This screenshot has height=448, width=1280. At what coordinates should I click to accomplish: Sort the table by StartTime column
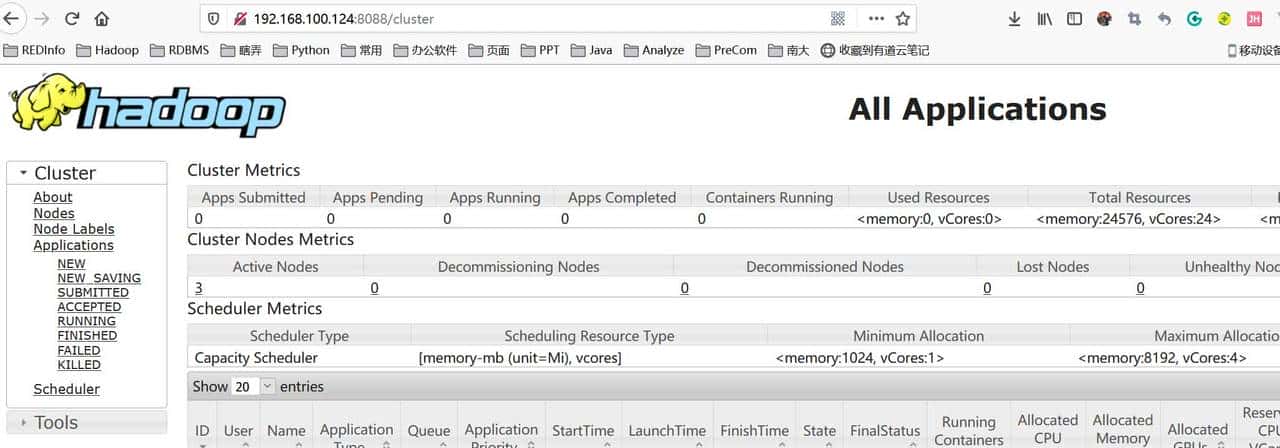[x=583, y=431]
